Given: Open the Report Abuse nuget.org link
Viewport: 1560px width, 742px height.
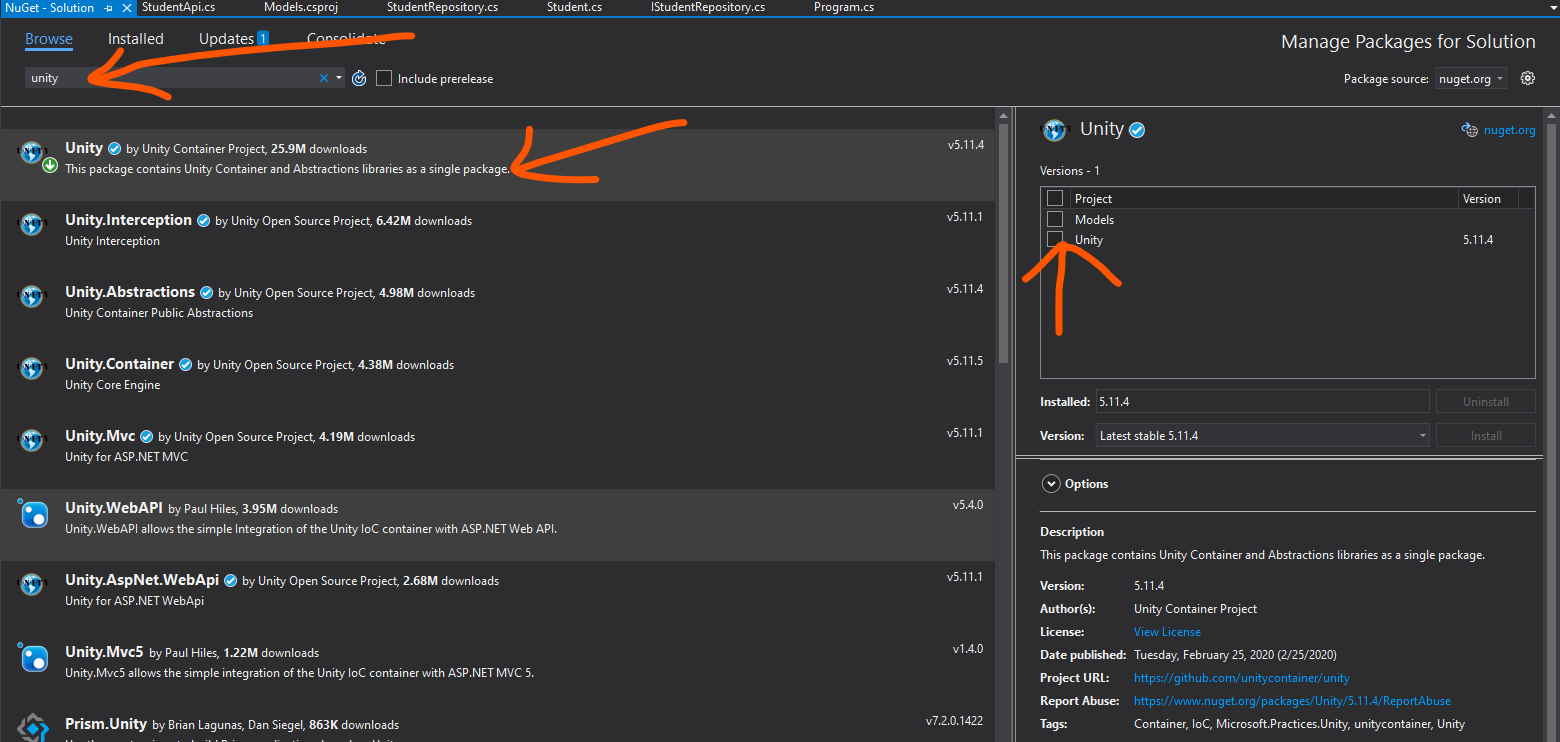Looking at the screenshot, I should 1292,701.
